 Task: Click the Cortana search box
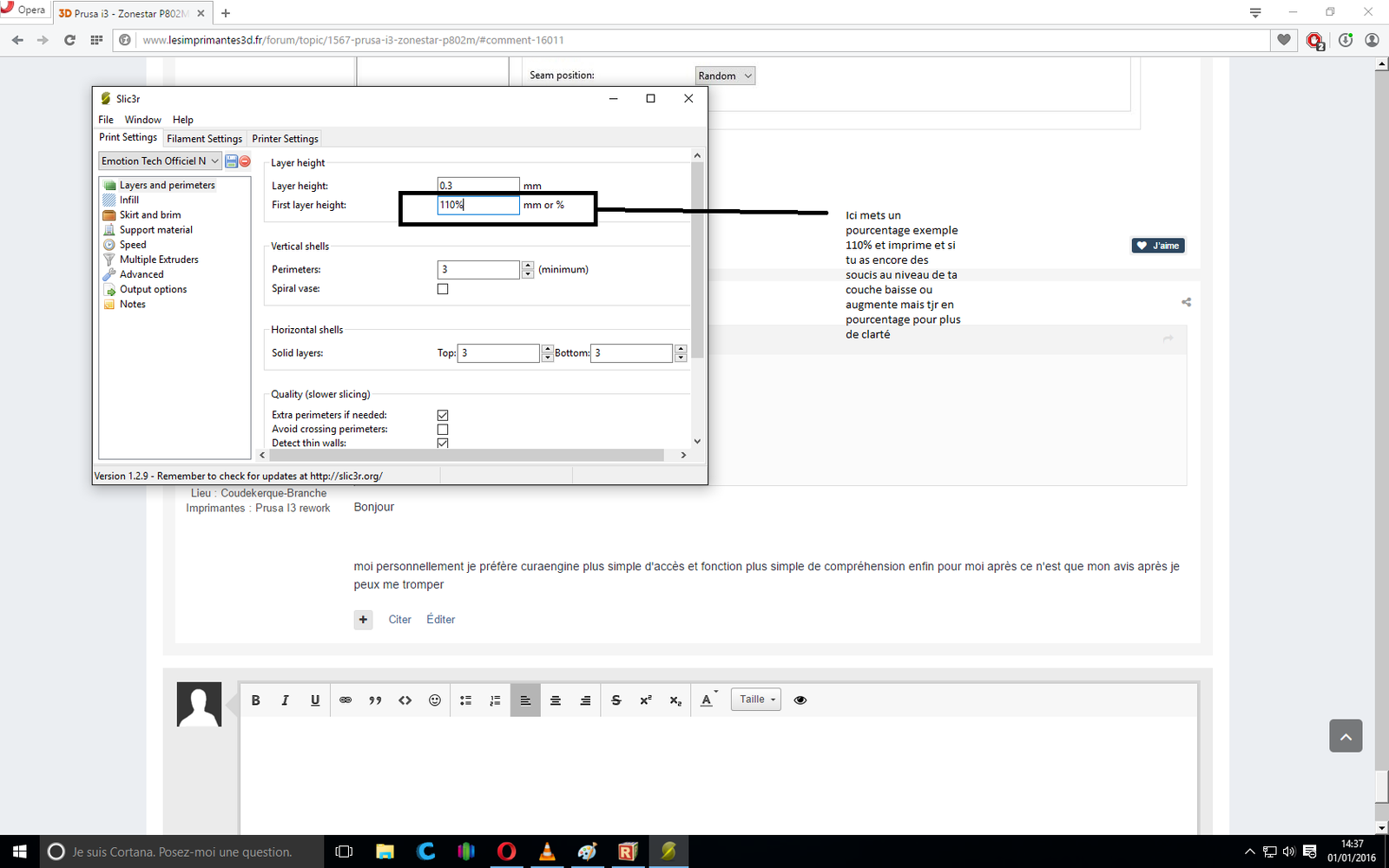coord(181,852)
